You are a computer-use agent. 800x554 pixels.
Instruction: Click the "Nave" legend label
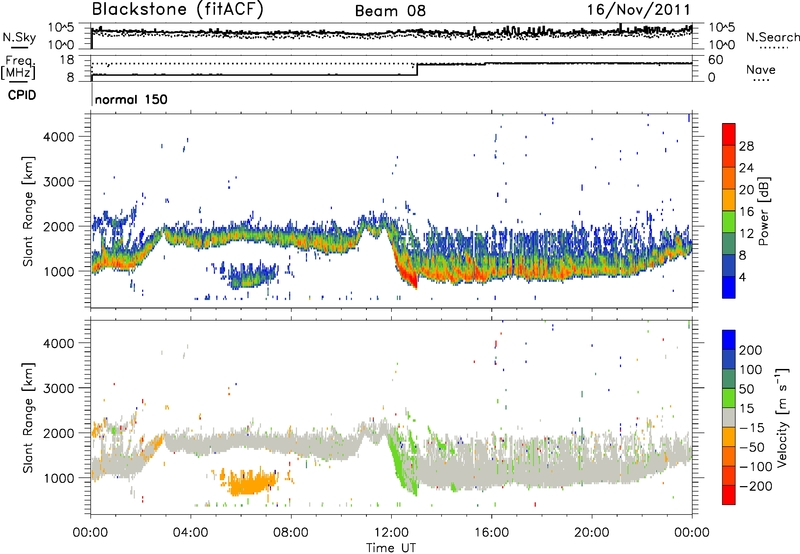tap(761, 69)
